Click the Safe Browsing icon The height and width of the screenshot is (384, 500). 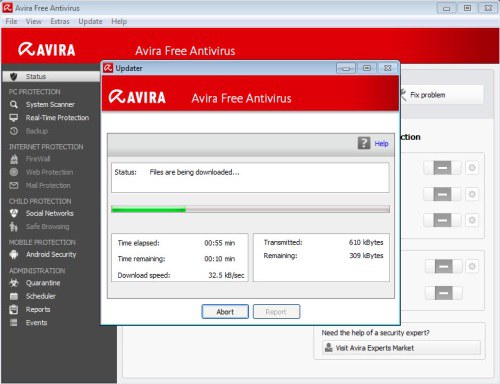14,227
